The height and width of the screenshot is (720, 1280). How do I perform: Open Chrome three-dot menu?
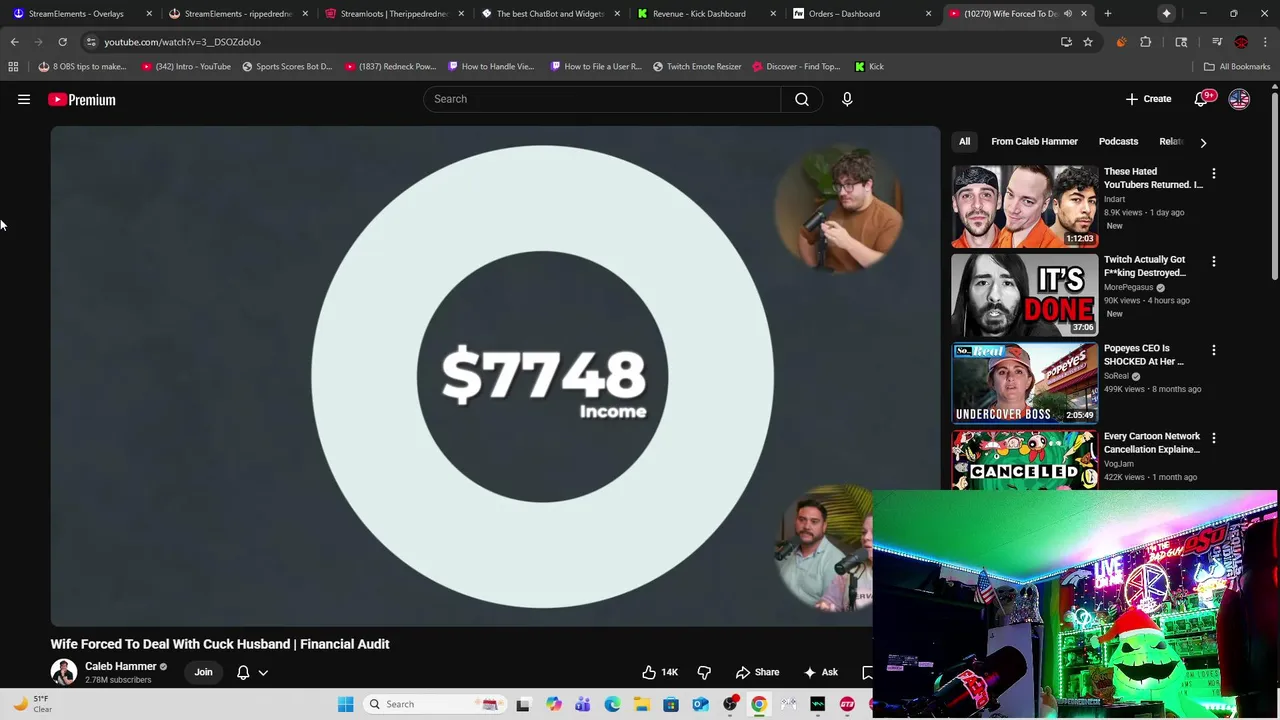pyautogui.click(x=1265, y=42)
